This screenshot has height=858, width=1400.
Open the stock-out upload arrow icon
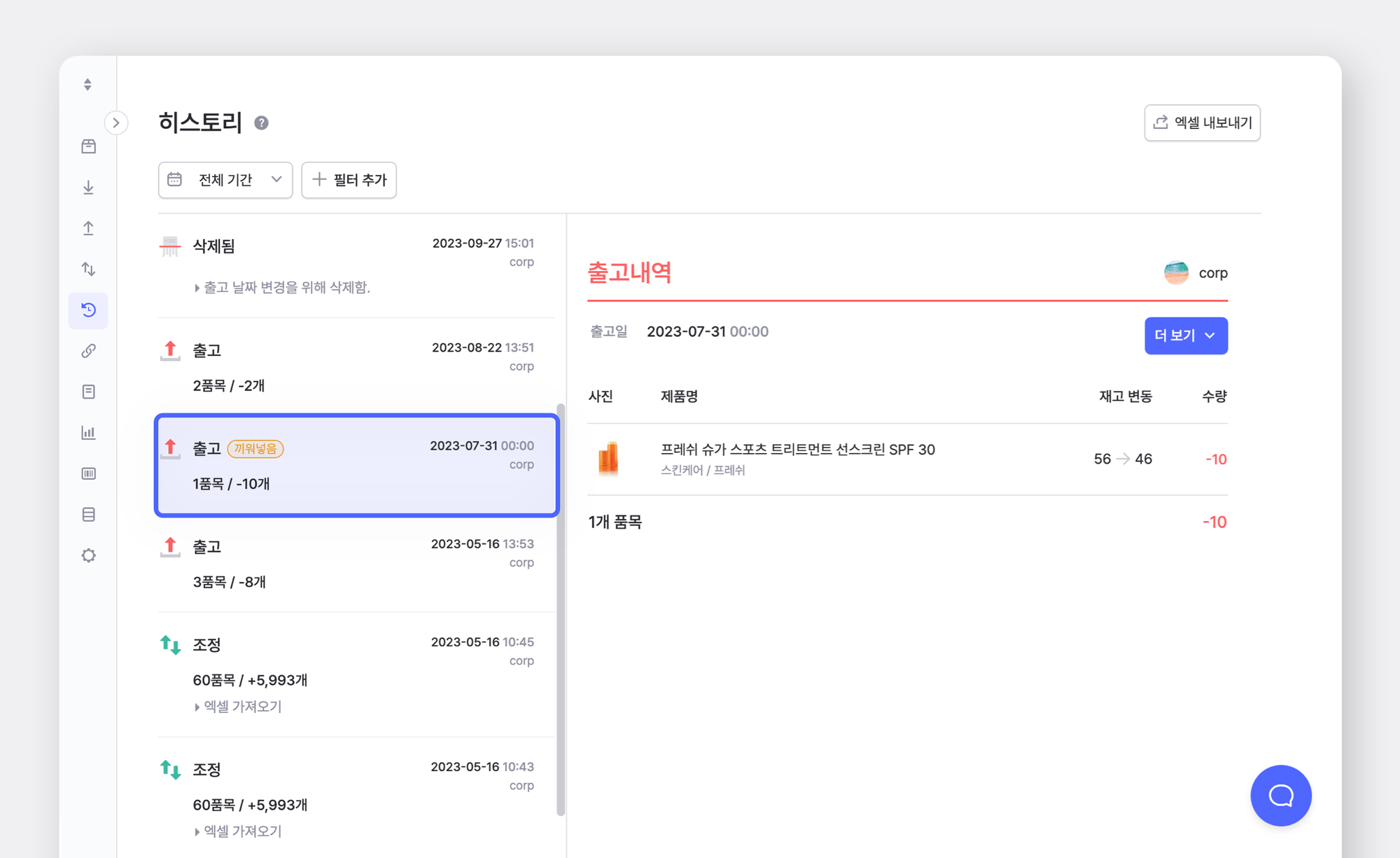[x=88, y=228]
